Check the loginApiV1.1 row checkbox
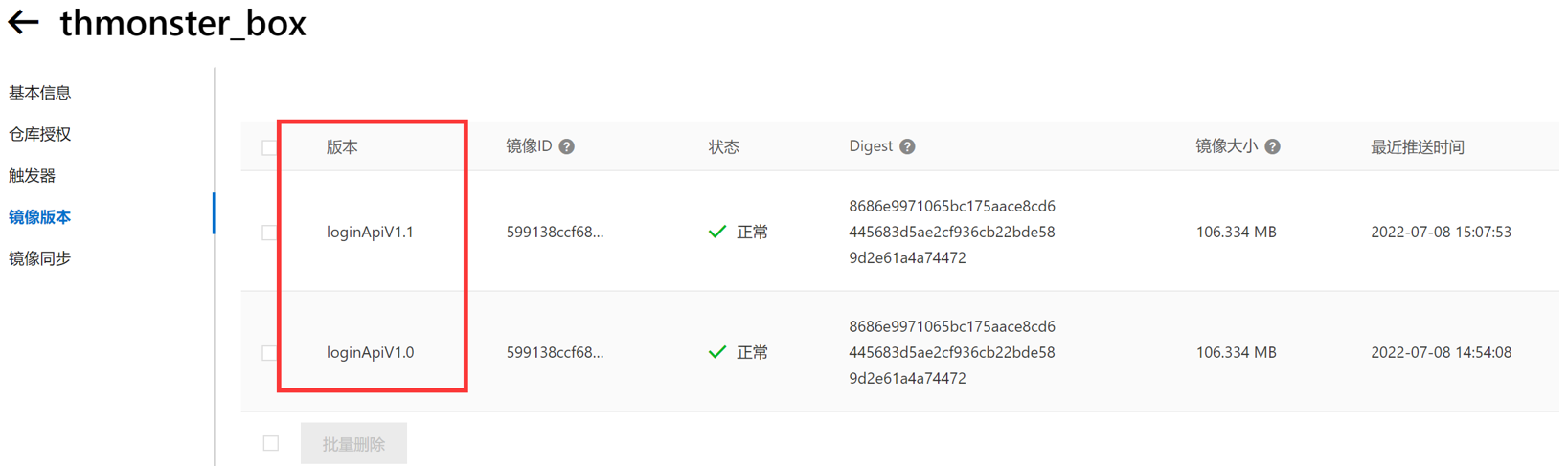 click(x=269, y=233)
